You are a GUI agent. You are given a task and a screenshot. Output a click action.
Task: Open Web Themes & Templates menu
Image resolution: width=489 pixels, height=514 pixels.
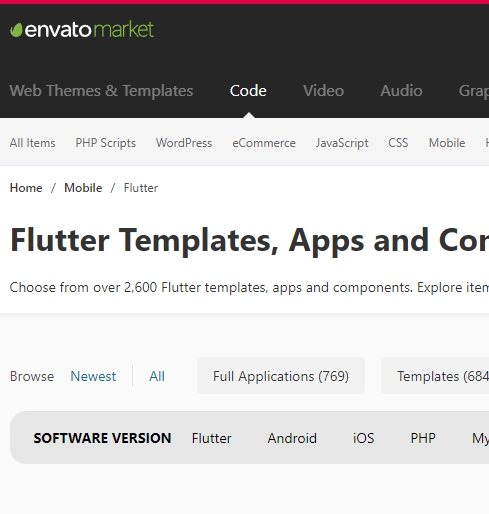click(x=101, y=91)
